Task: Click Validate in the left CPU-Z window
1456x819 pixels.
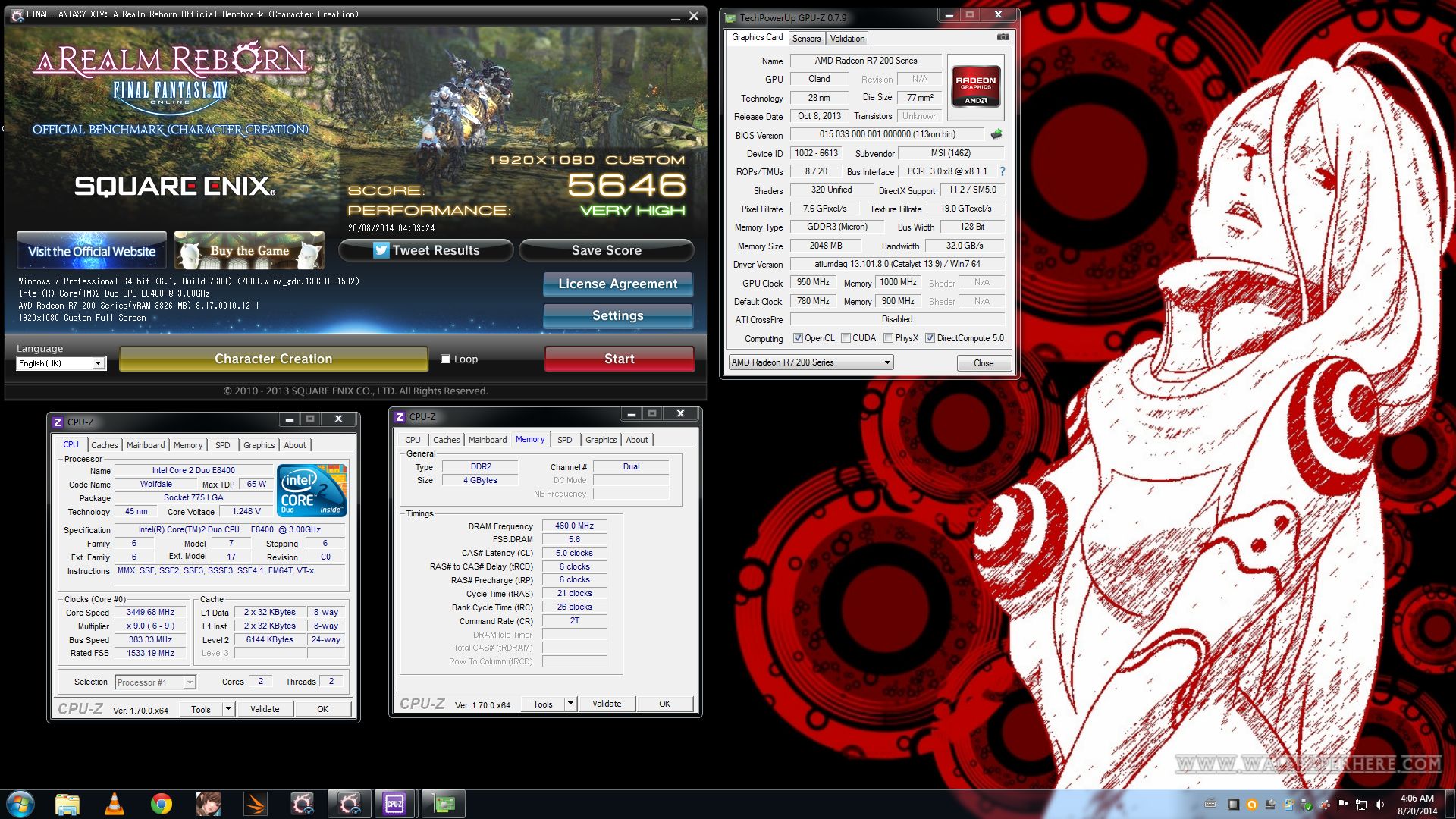Action: (x=265, y=709)
